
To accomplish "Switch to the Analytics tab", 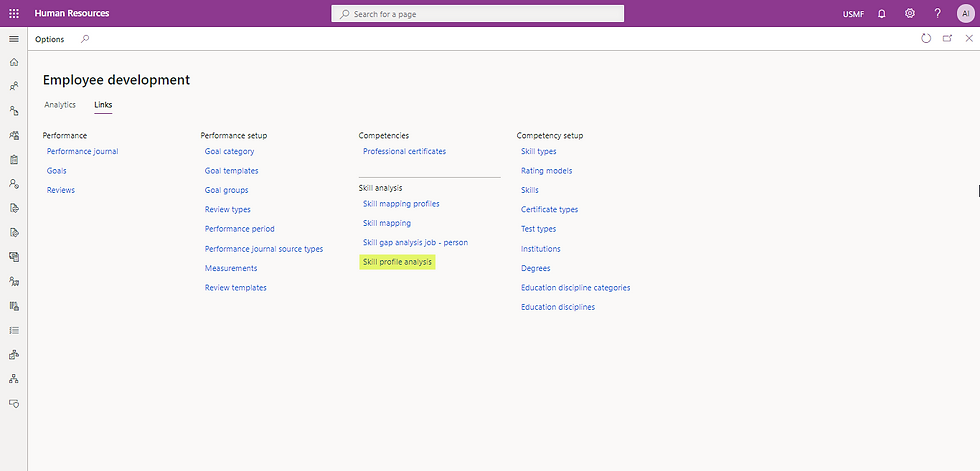I will point(60,105).
